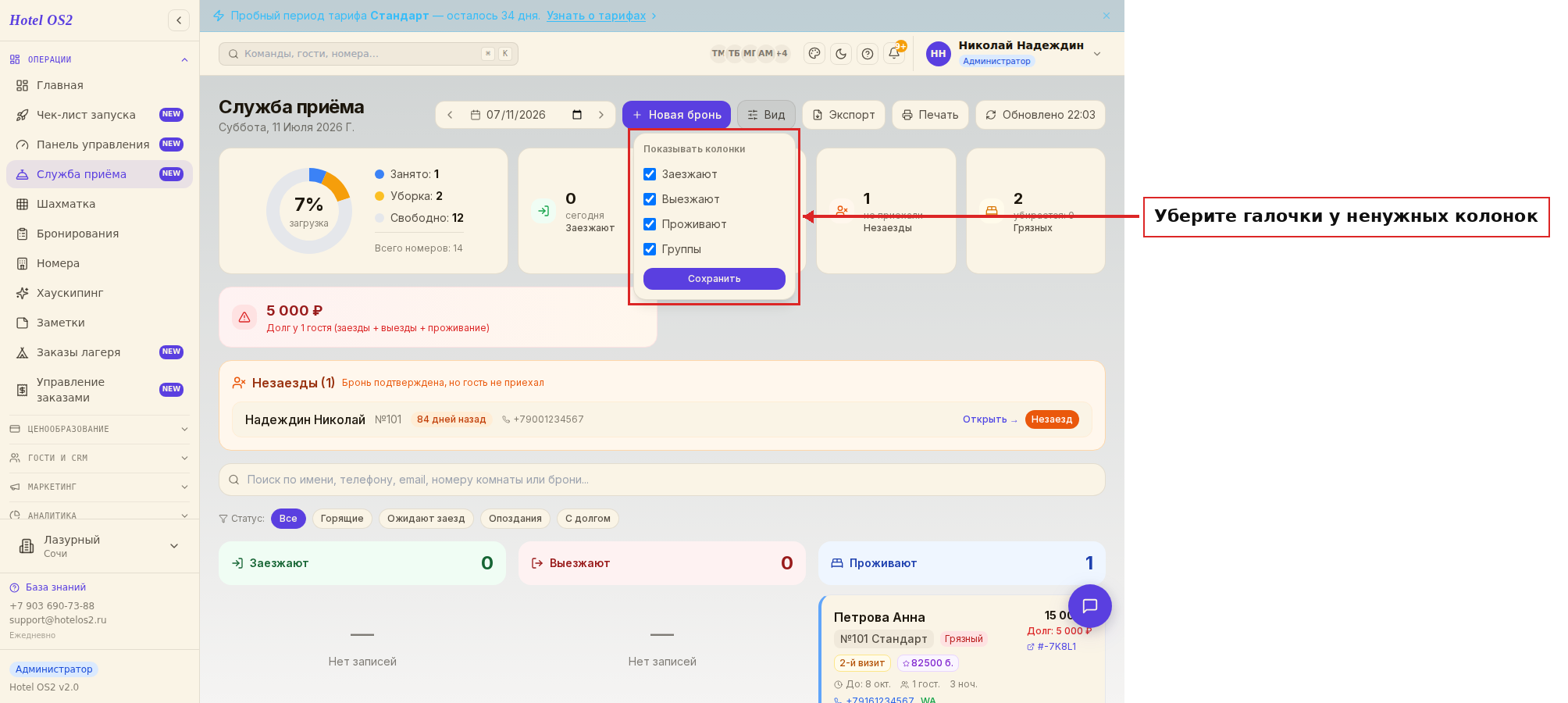This screenshot has height=703, width=1568.
Task: Uncheck the Выезжают column checkbox
Action: [x=650, y=199]
